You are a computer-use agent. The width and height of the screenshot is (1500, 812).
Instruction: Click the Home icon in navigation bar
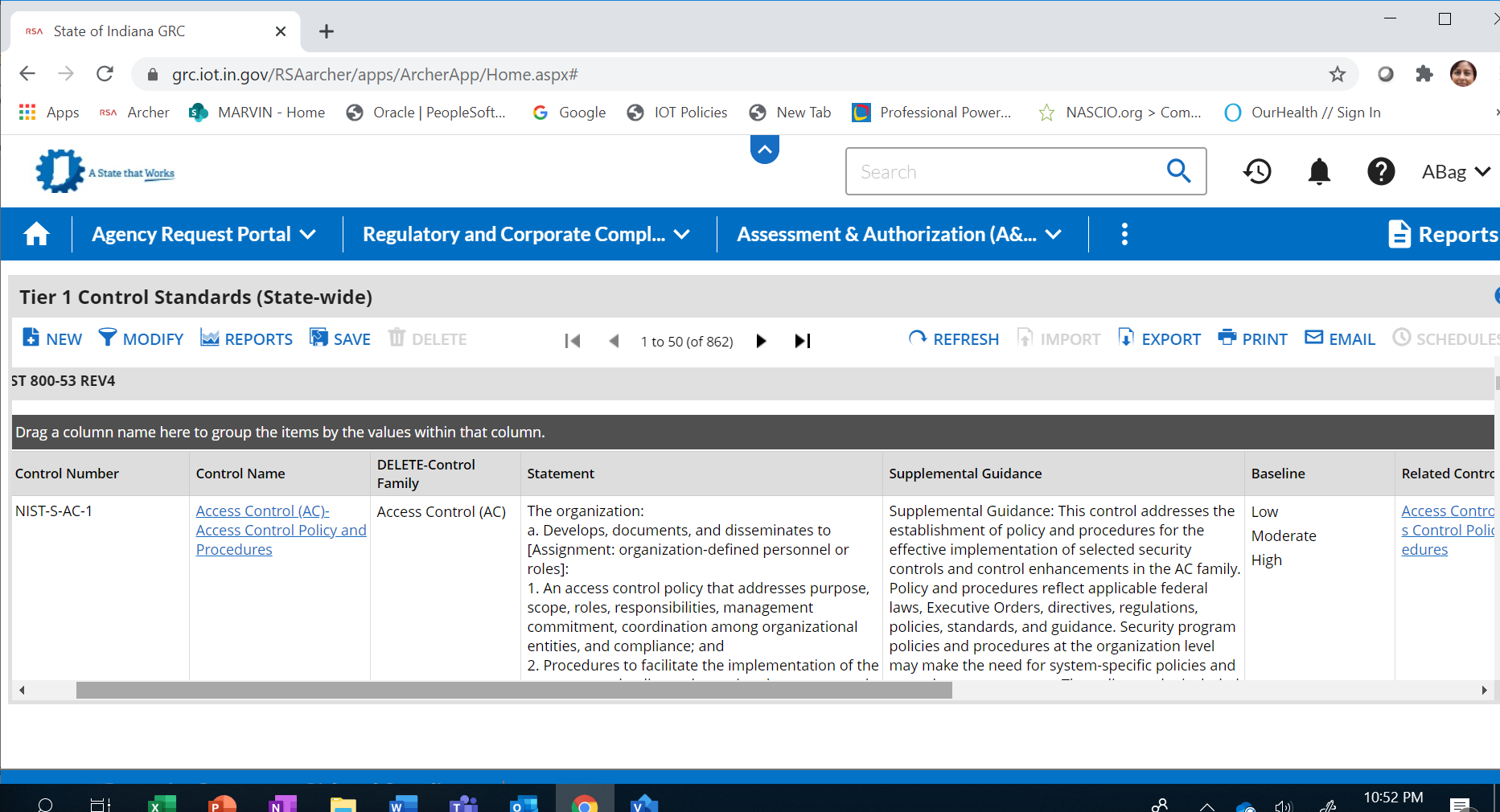[37, 234]
